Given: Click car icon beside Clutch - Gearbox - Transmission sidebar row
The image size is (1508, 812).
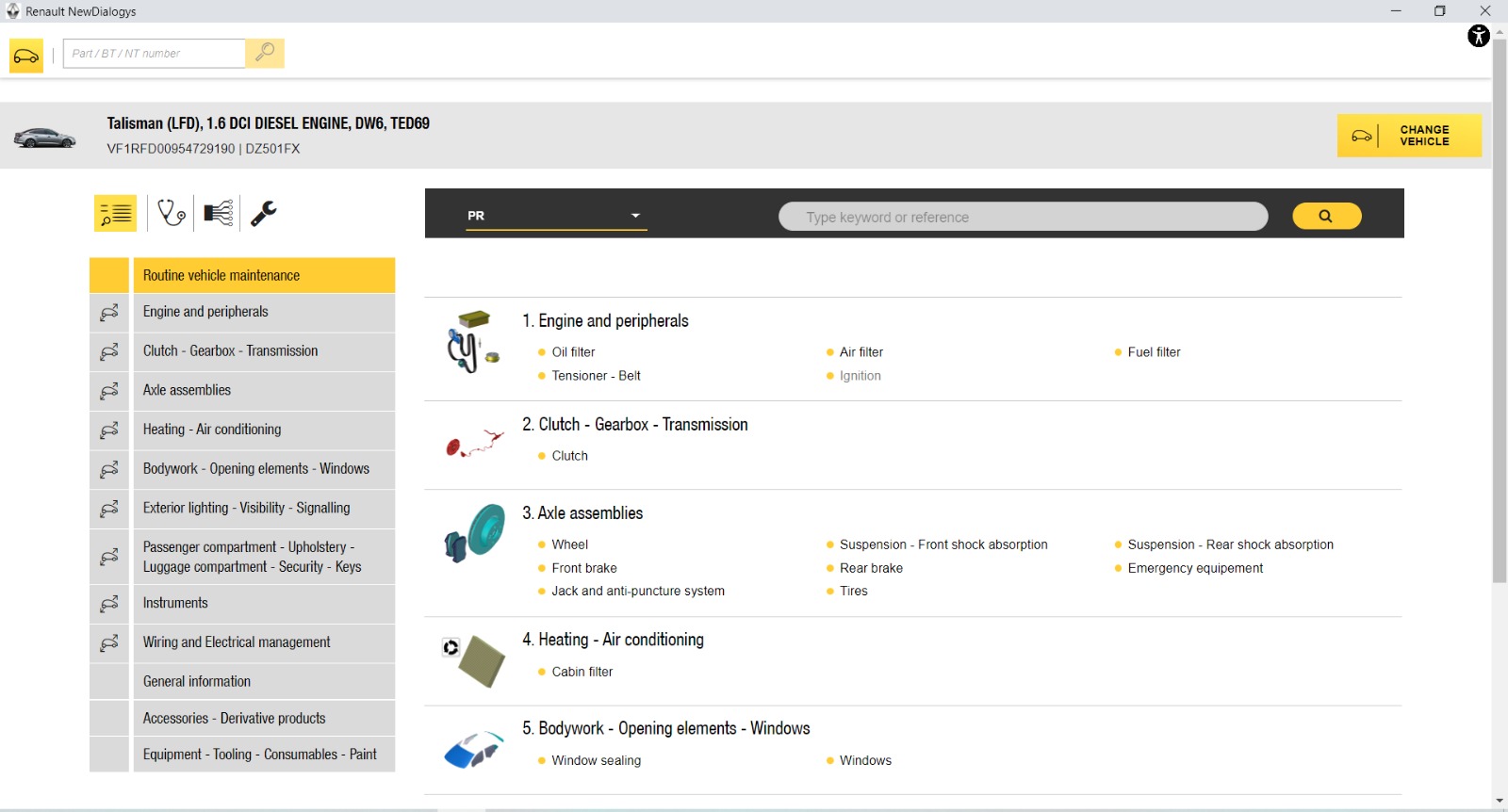Looking at the screenshot, I should [x=109, y=351].
